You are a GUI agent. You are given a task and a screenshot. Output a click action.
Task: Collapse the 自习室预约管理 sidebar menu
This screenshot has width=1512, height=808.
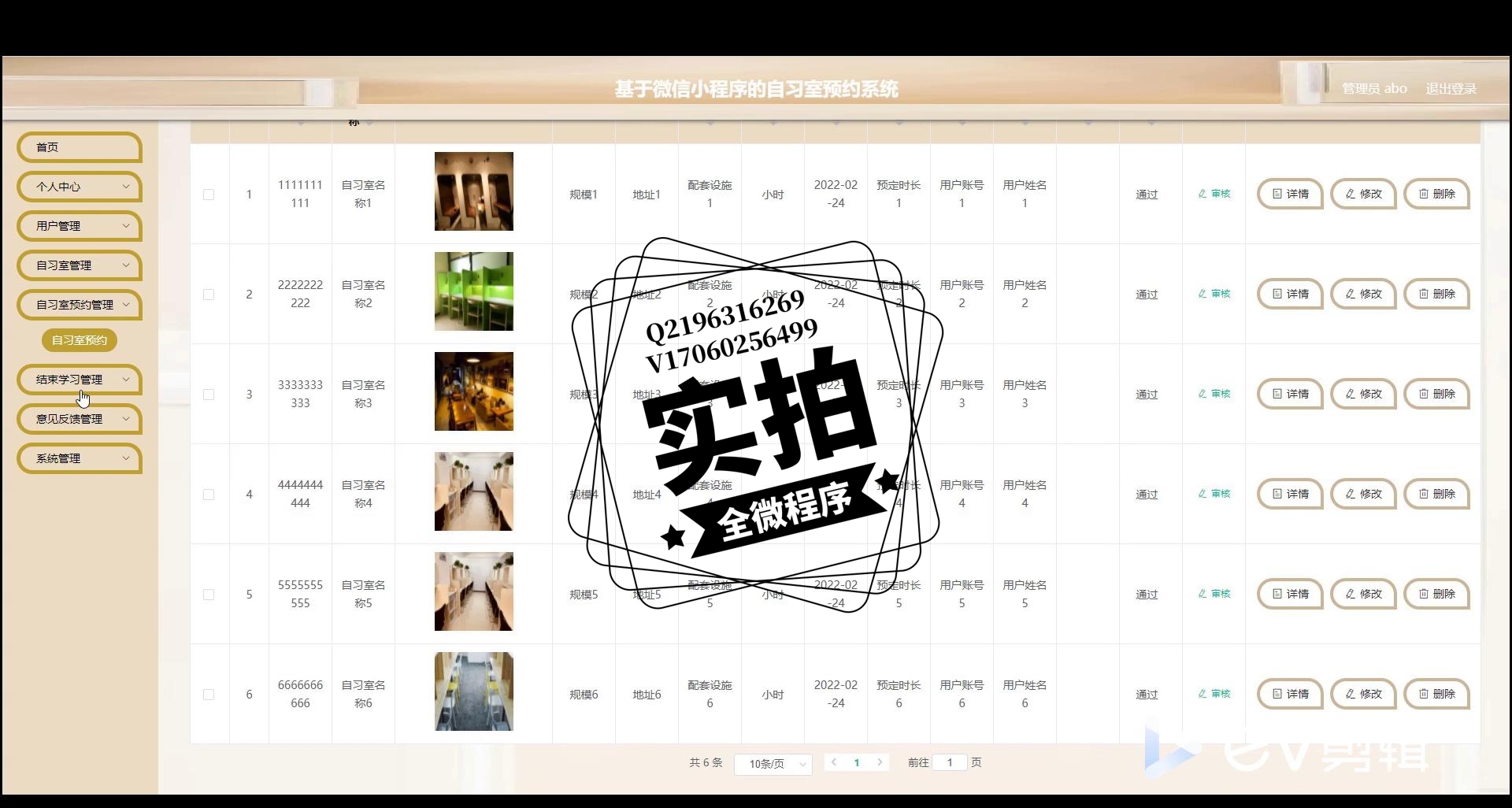click(79, 305)
